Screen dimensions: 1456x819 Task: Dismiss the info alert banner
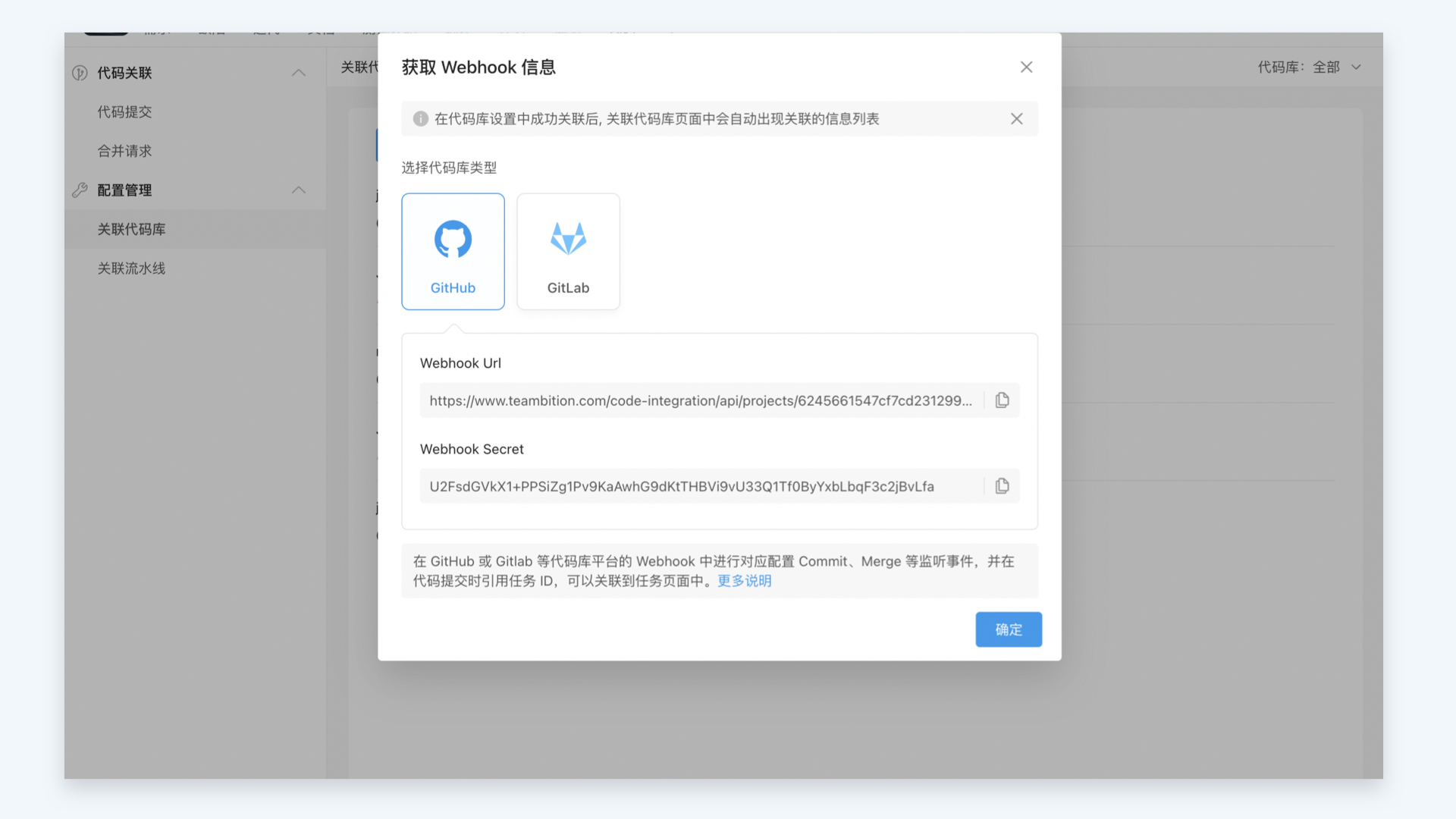point(1016,119)
